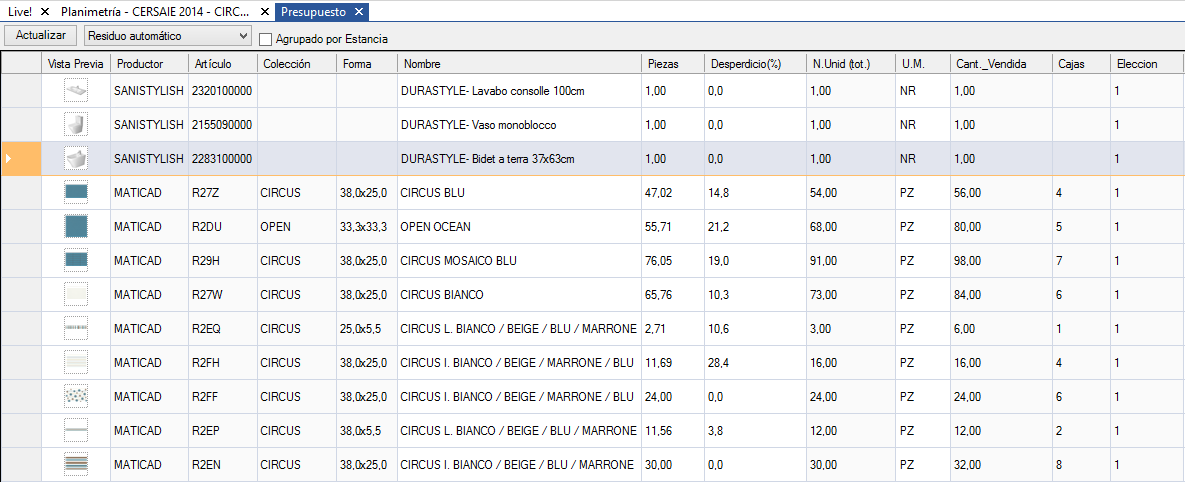
Task: Click the Cant._Vendida value 98,00
Action: click(1001, 261)
